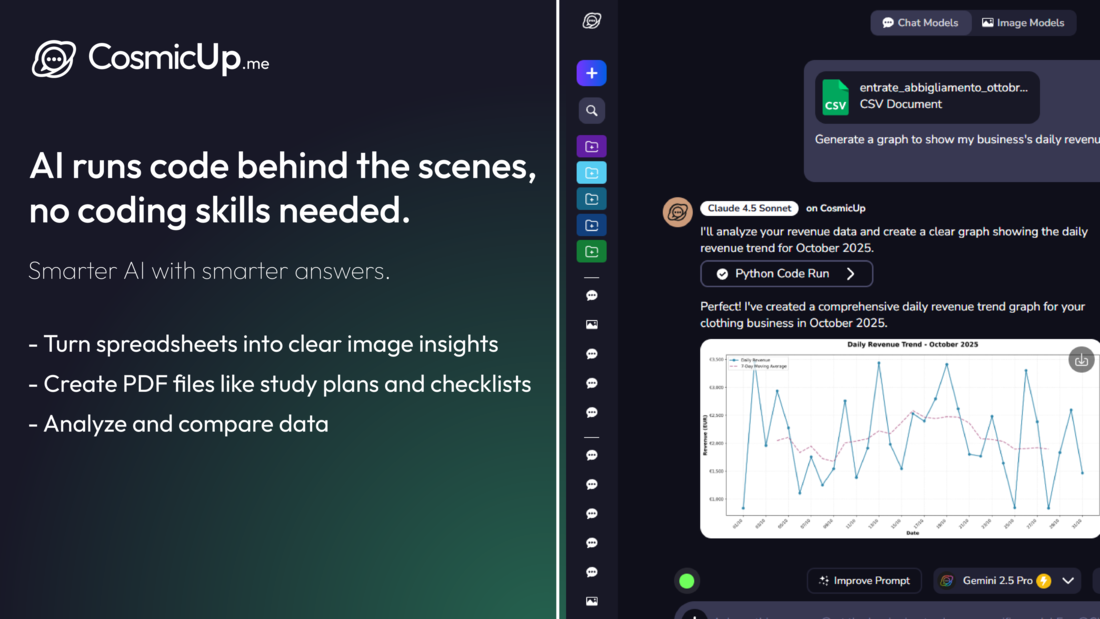Download the revenue trend graph
This screenshot has height=619, width=1100.
(x=1081, y=359)
